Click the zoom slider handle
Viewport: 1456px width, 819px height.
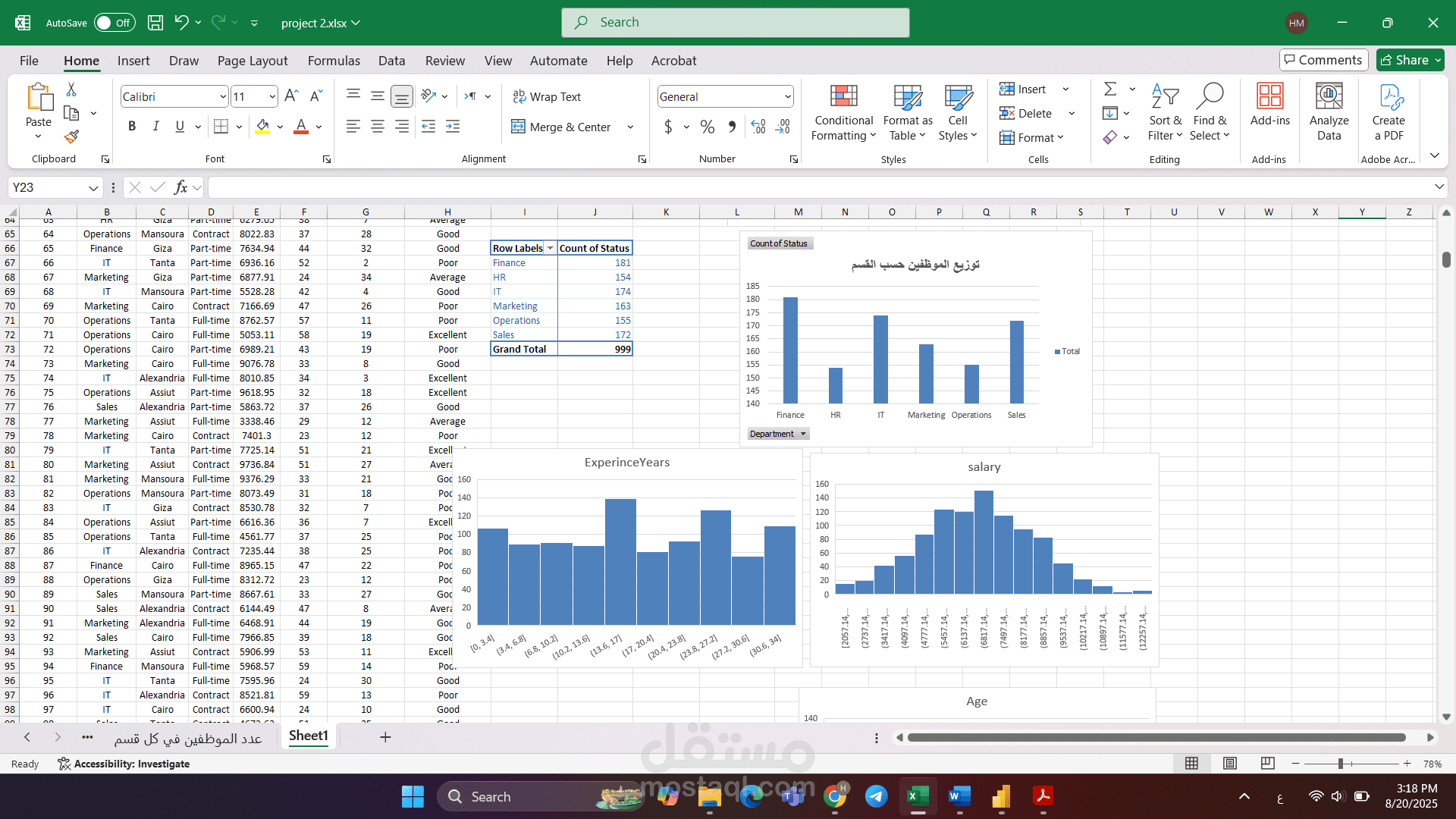[x=1341, y=764]
